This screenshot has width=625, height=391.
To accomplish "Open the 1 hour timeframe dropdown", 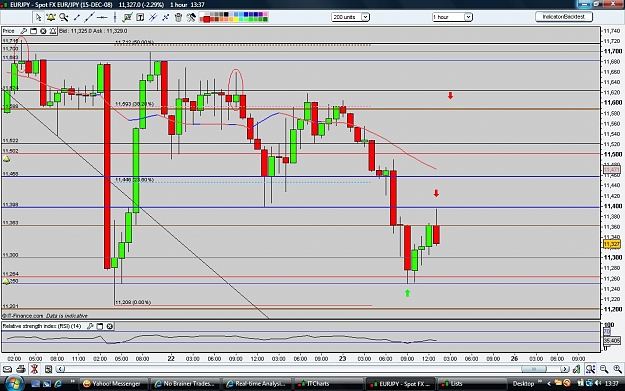I will pos(452,17).
